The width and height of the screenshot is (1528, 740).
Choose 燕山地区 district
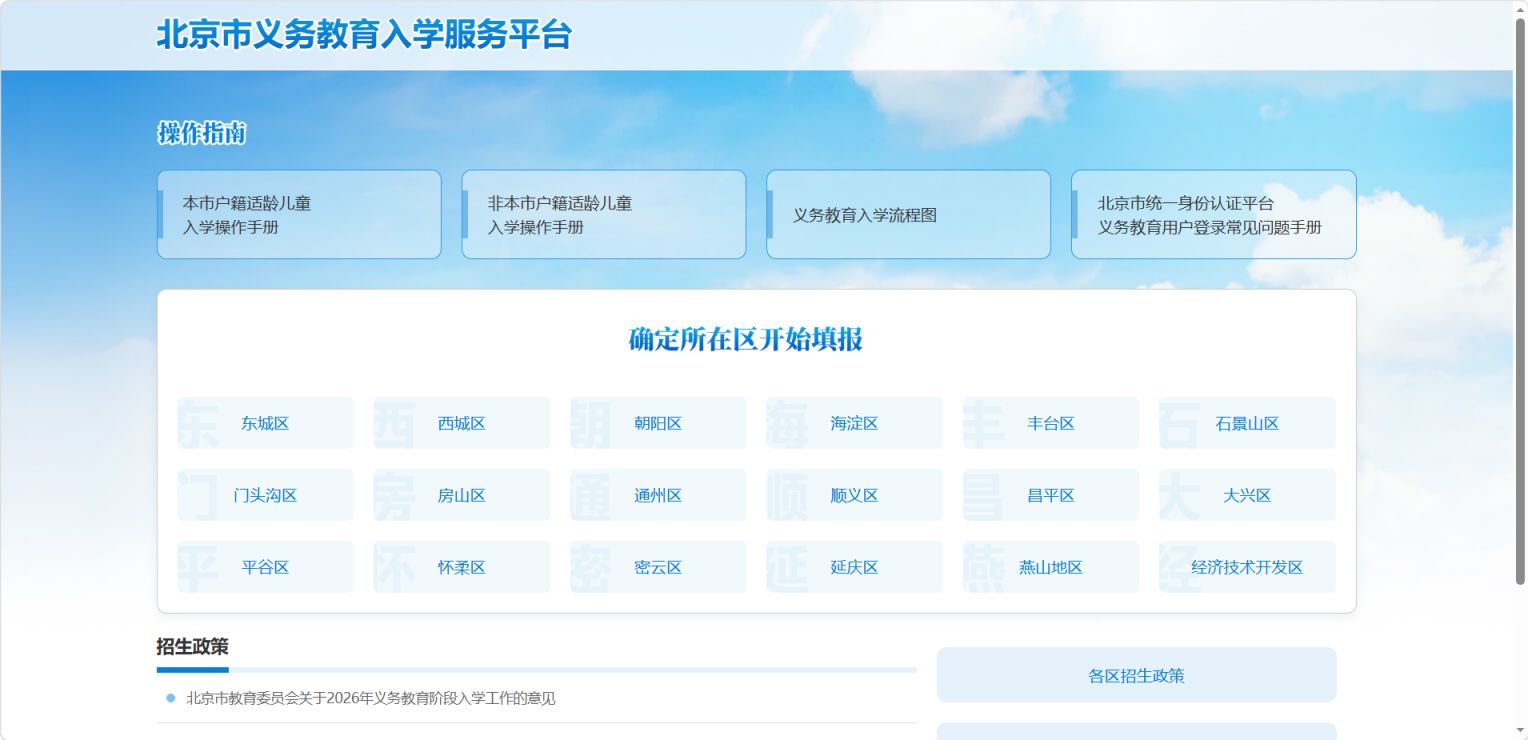coord(1051,567)
